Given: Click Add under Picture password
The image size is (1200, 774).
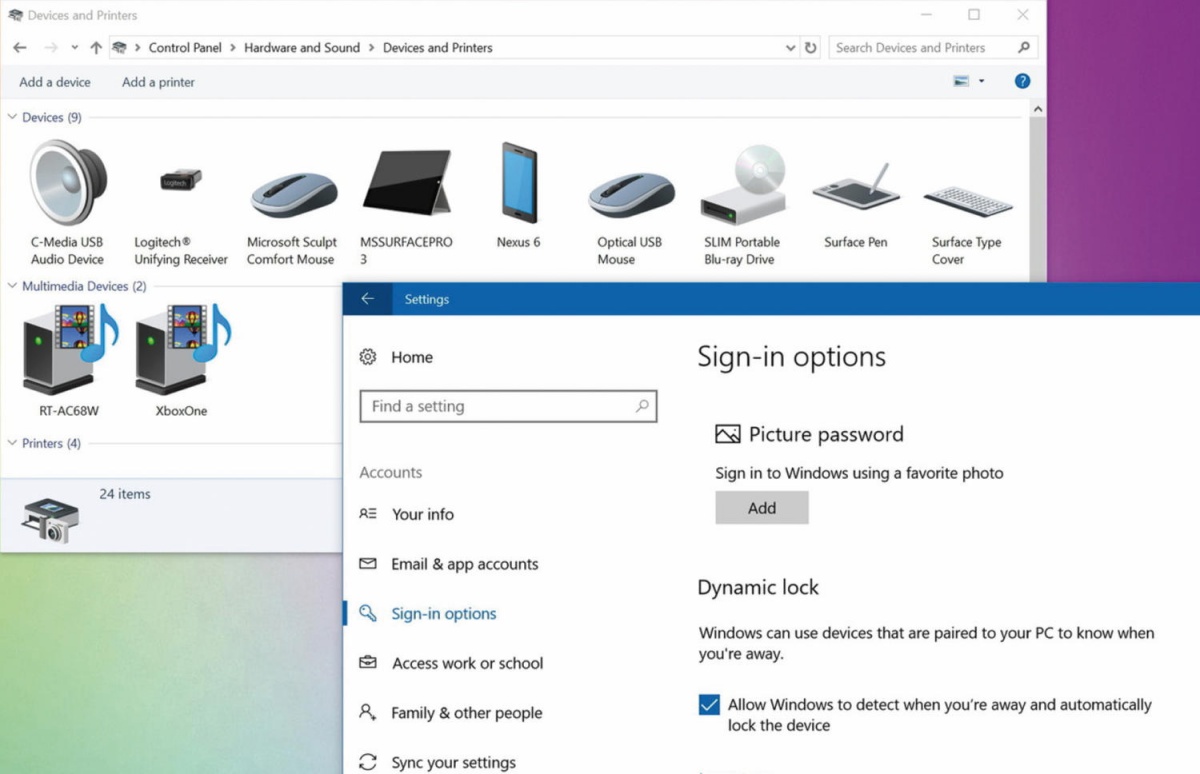Looking at the screenshot, I should pos(762,508).
